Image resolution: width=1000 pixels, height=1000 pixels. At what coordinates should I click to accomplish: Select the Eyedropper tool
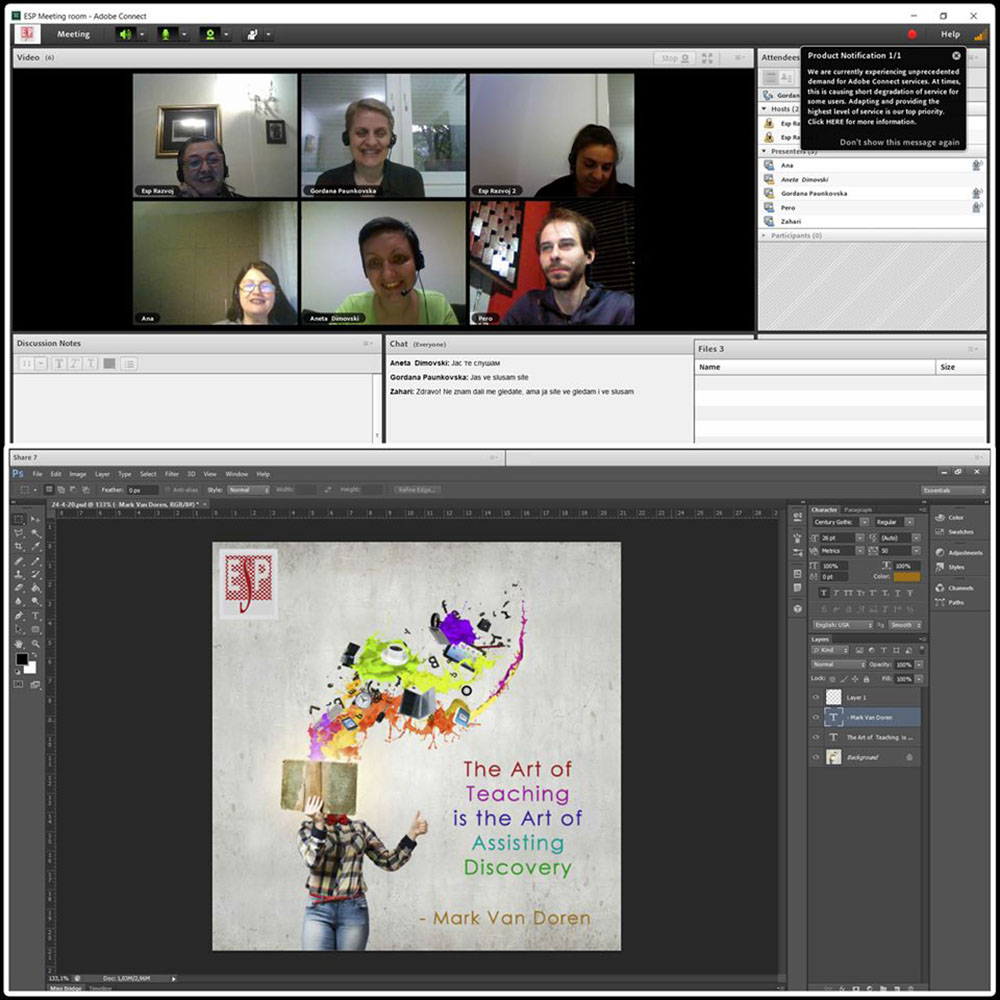click(36, 547)
